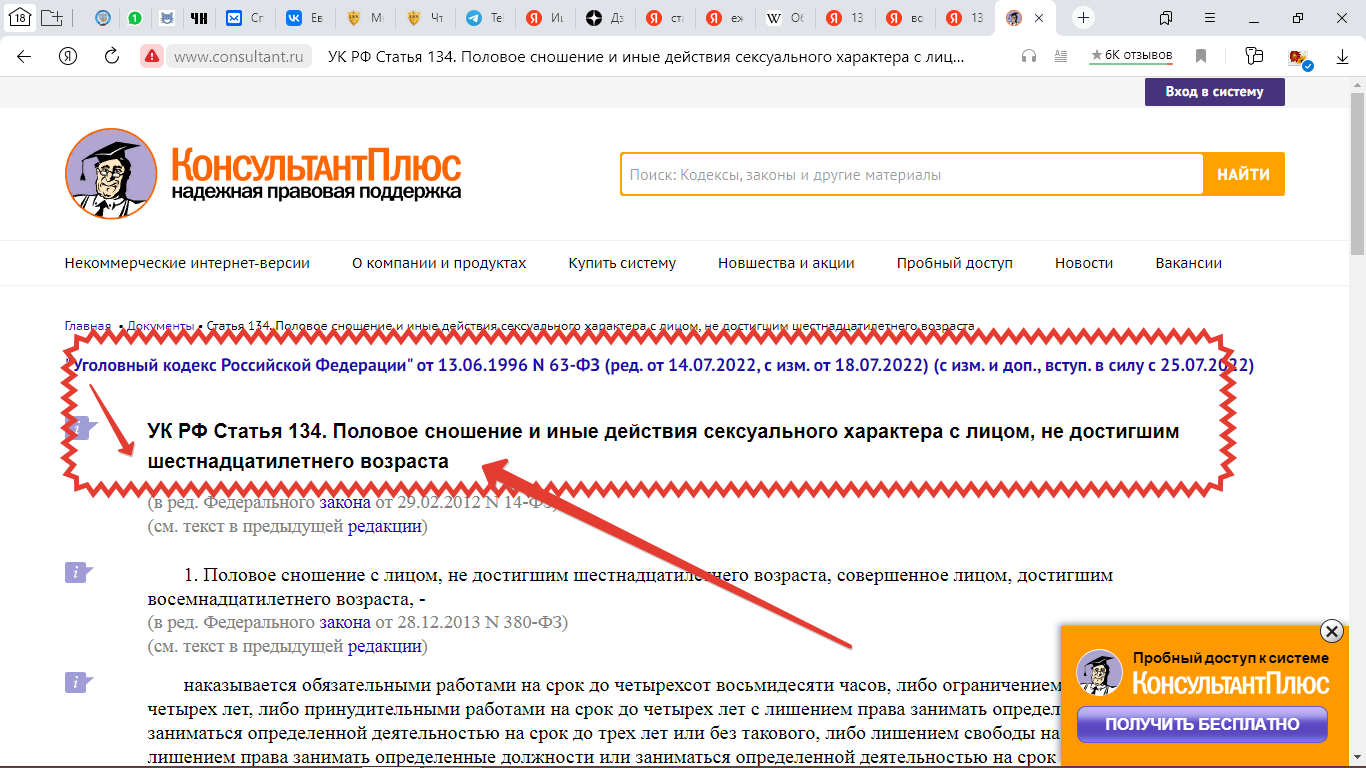1366x768 pixels.
Task: Open "О компании и продуктах" menu item
Action: coord(439,263)
